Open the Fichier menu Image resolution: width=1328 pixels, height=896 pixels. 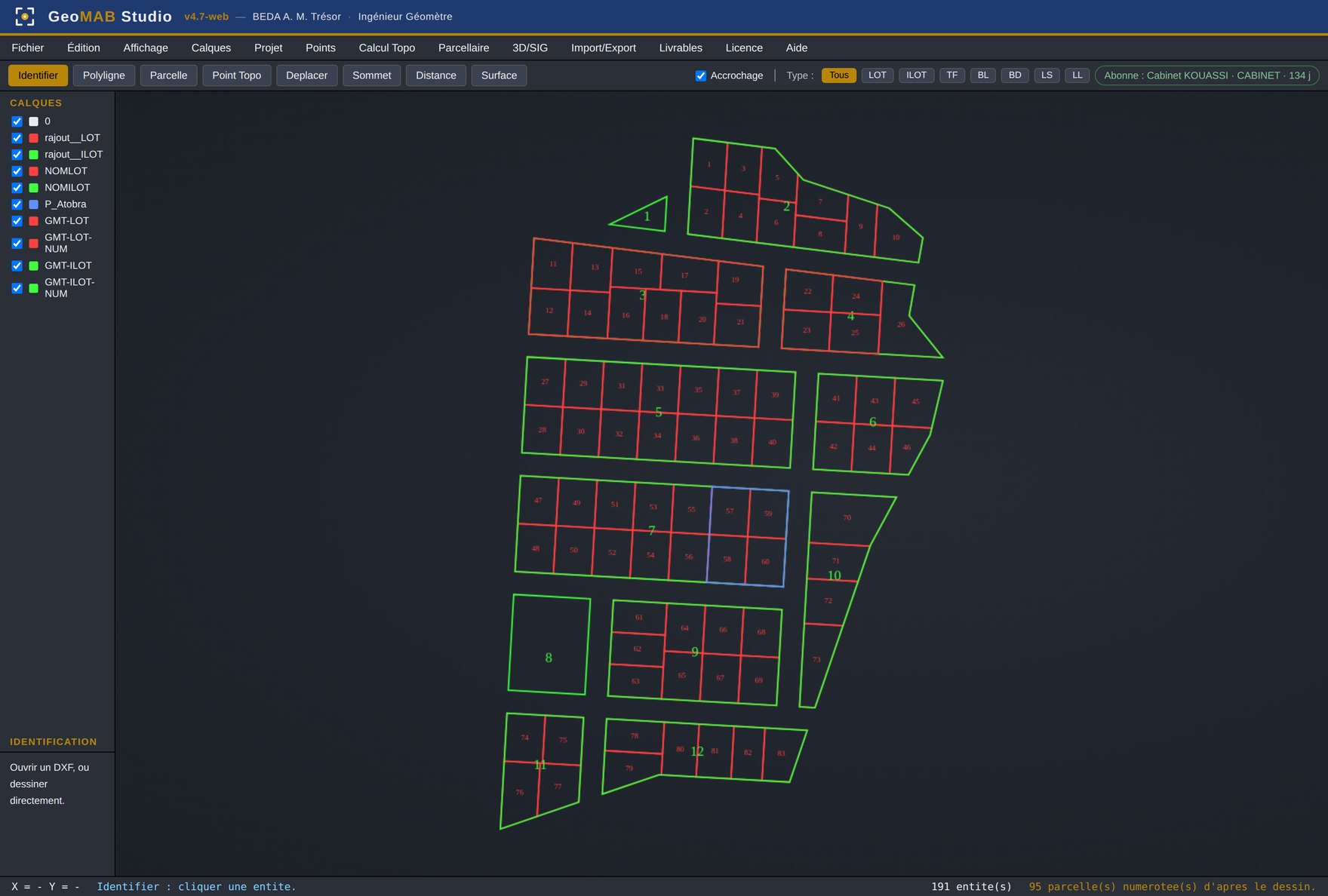point(28,48)
